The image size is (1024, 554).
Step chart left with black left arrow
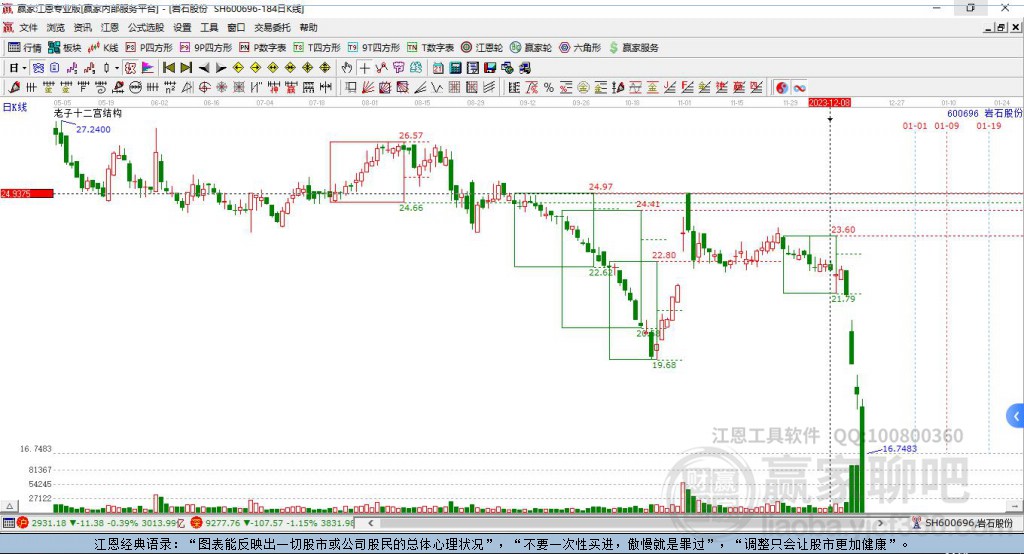tap(204, 68)
